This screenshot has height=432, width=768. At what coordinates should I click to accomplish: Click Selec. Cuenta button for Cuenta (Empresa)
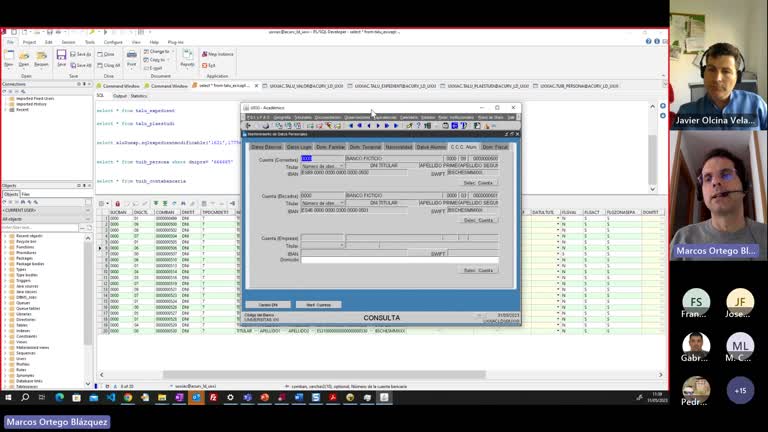click(x=478, y=270)
